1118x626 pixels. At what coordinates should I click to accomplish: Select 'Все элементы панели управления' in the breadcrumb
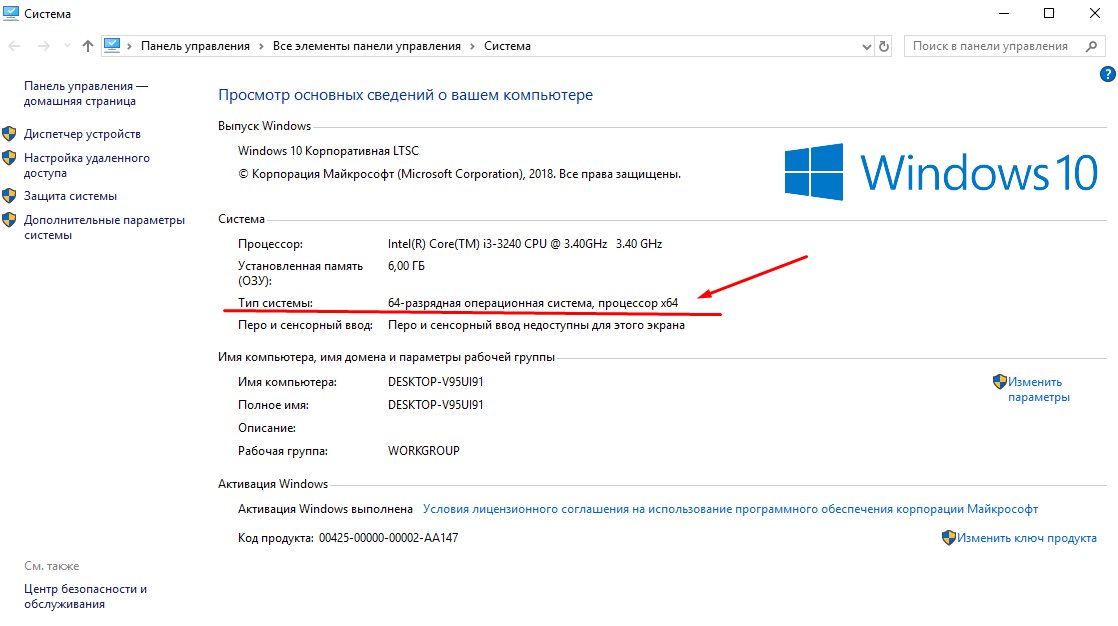(x=366, y=46)
